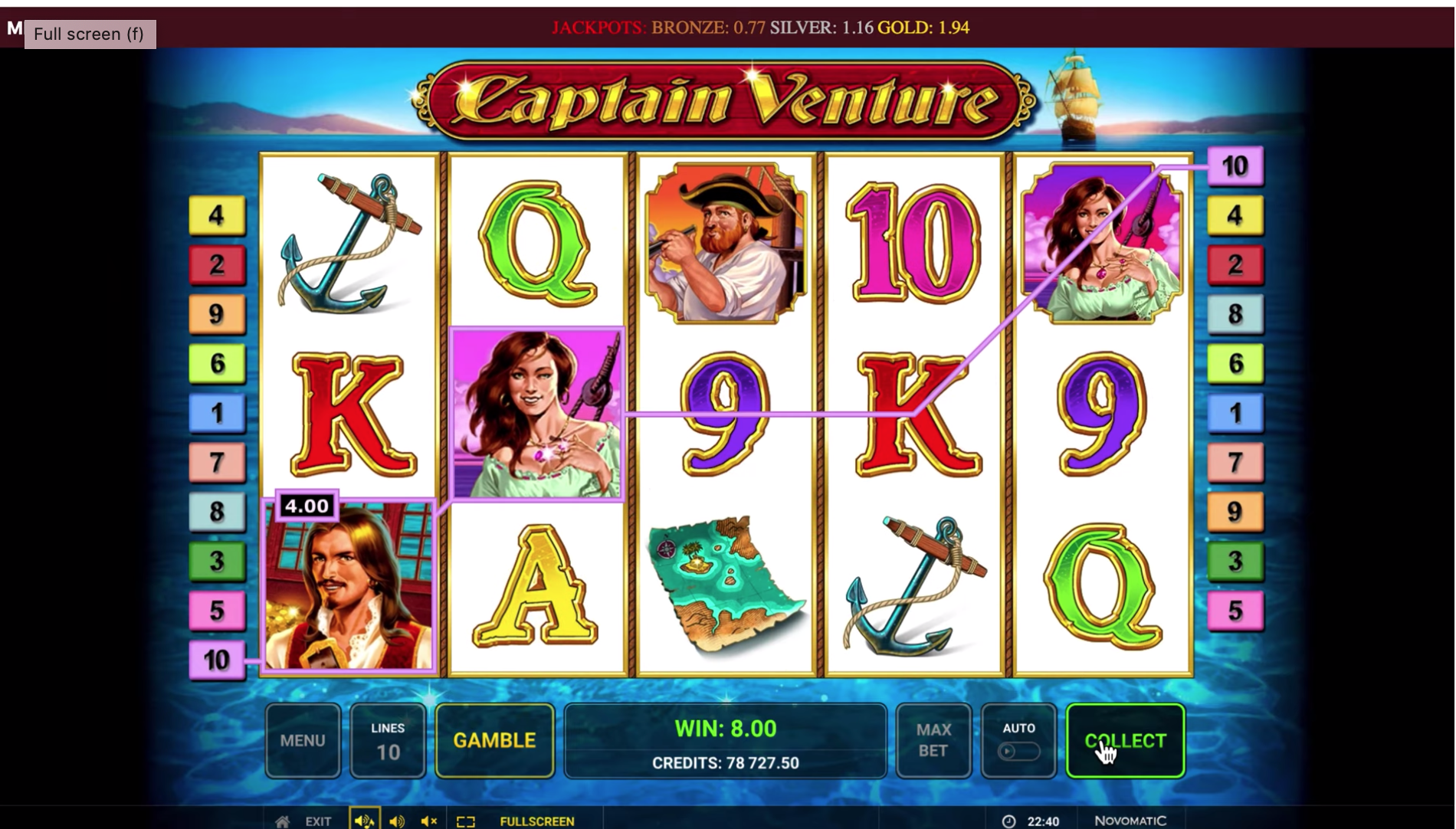Click the home icon beside EXIT
Viewport: 1456px width, 829px height.
pos(283,821)
